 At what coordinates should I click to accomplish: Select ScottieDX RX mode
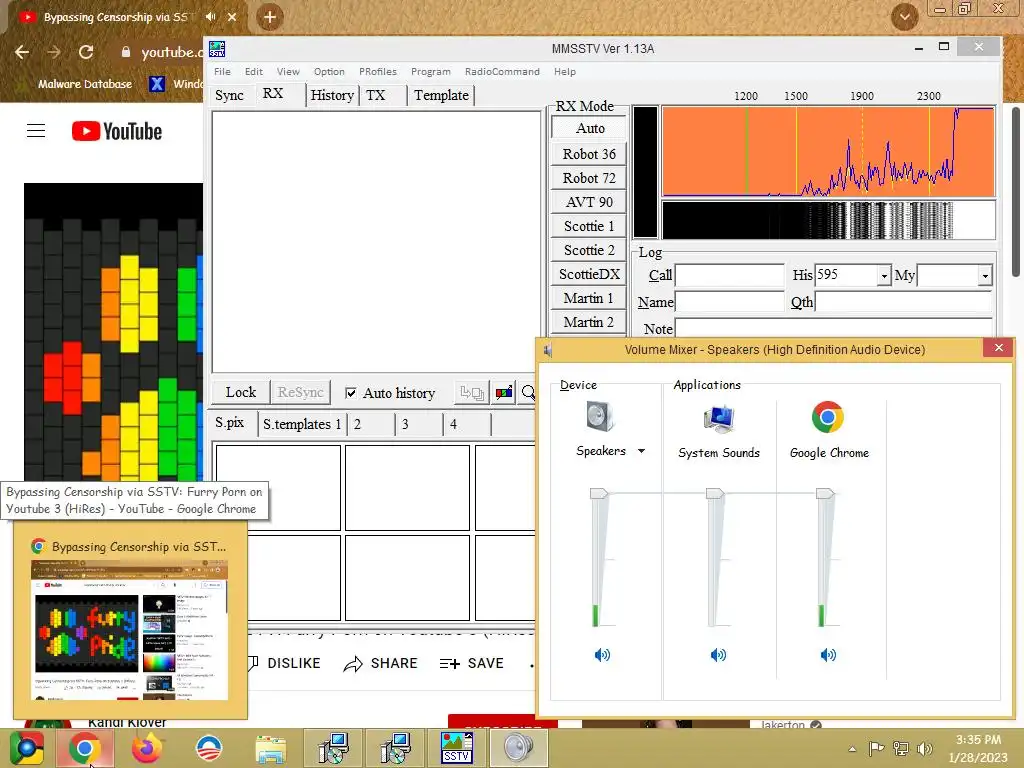[x=589, y=274]
